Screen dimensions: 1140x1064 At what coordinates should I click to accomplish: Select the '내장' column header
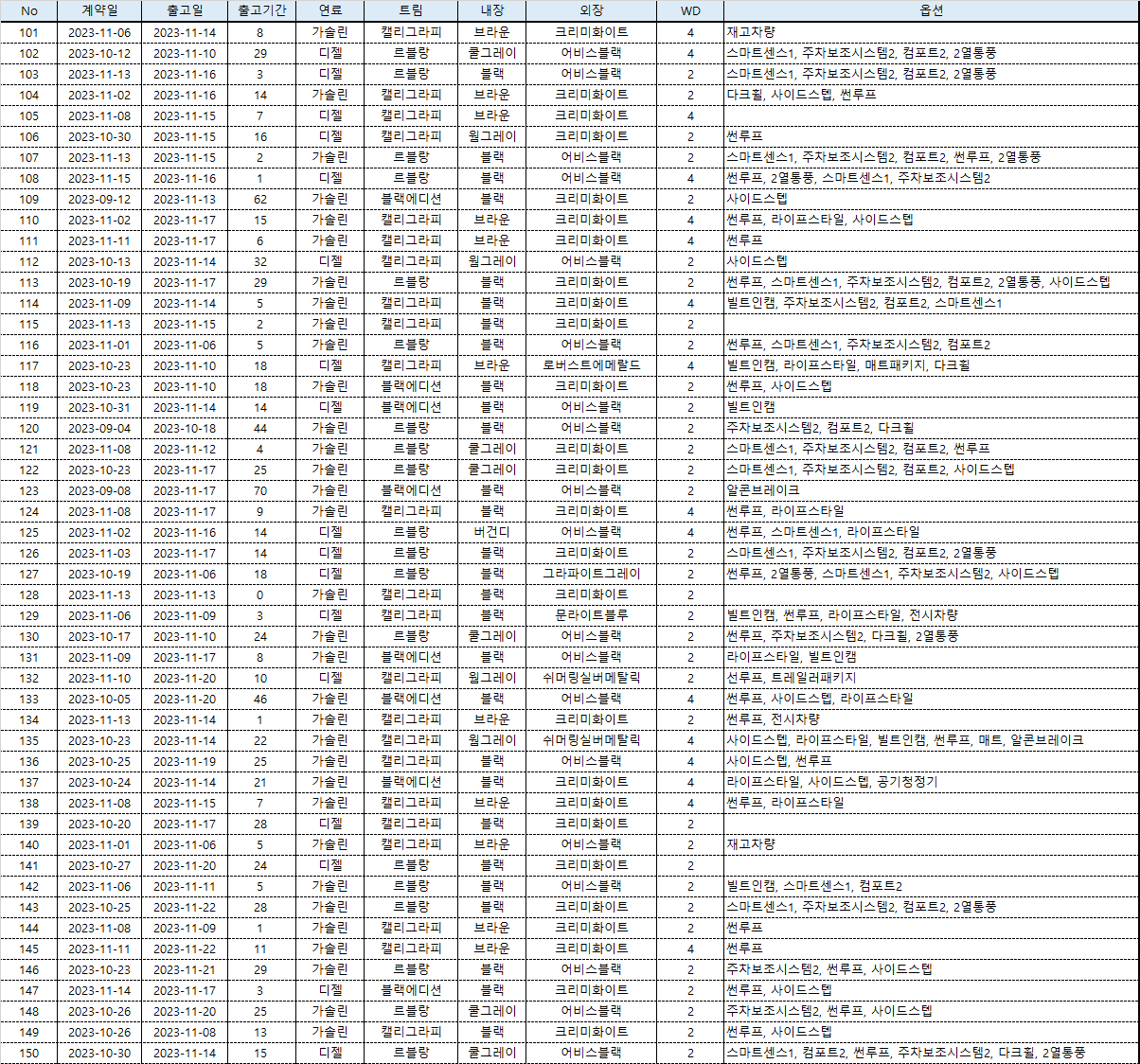coord(492,11)
